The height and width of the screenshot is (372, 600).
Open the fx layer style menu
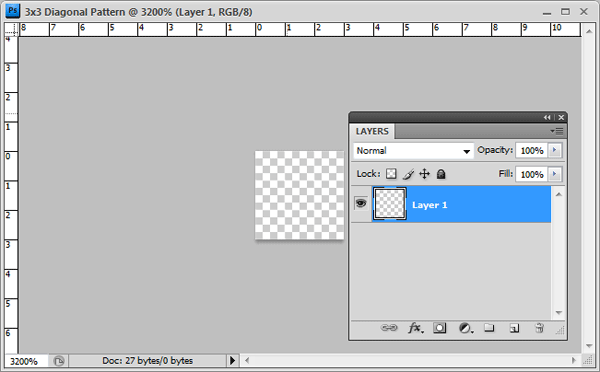(416, 328)
